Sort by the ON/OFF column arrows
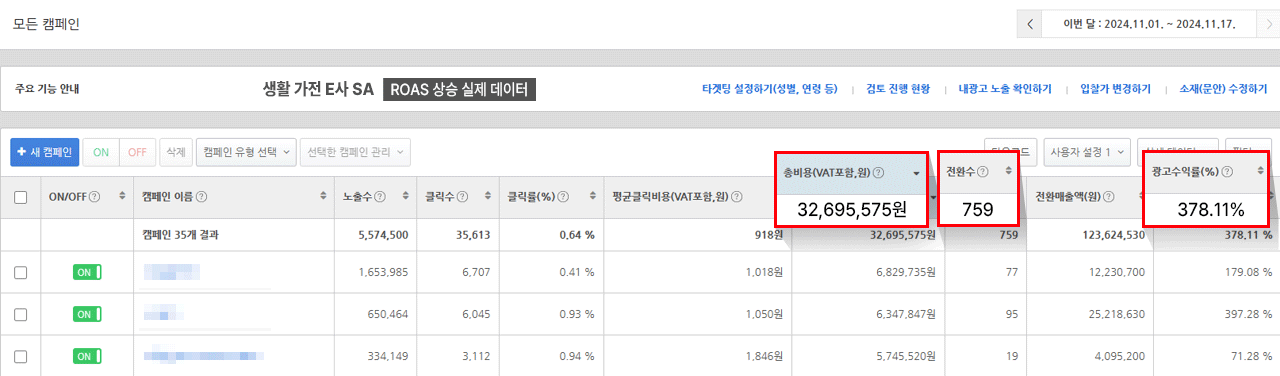The height and width of the screenshot is (376, 1280). click(x=122, y=197)
